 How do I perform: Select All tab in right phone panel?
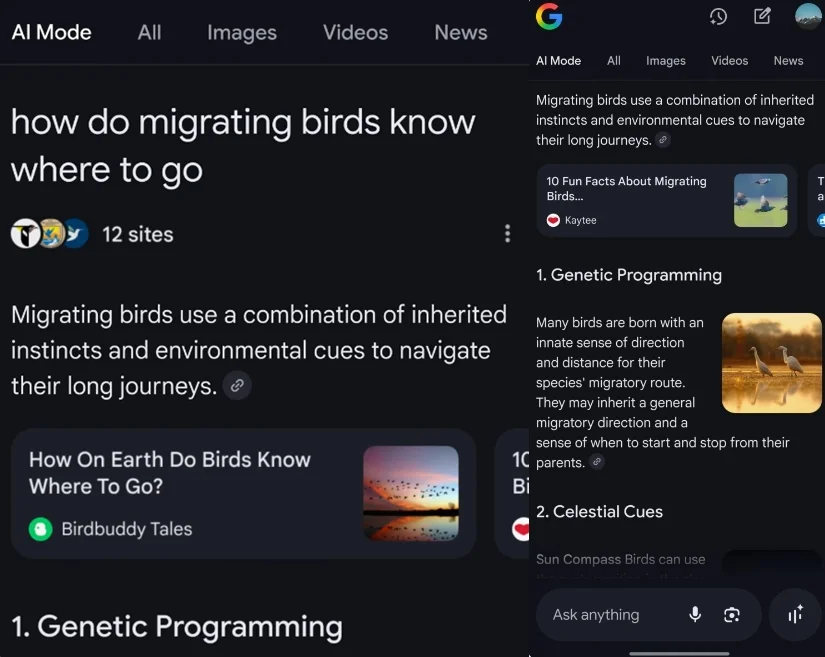(x=613, y=60)
